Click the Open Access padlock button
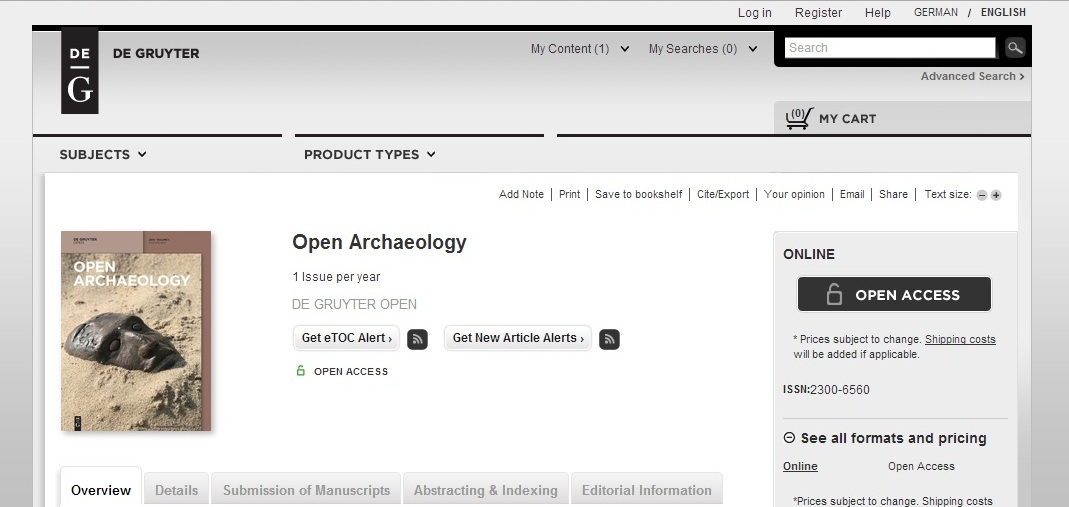The image size is (1069, 507). tap(894, 295)
